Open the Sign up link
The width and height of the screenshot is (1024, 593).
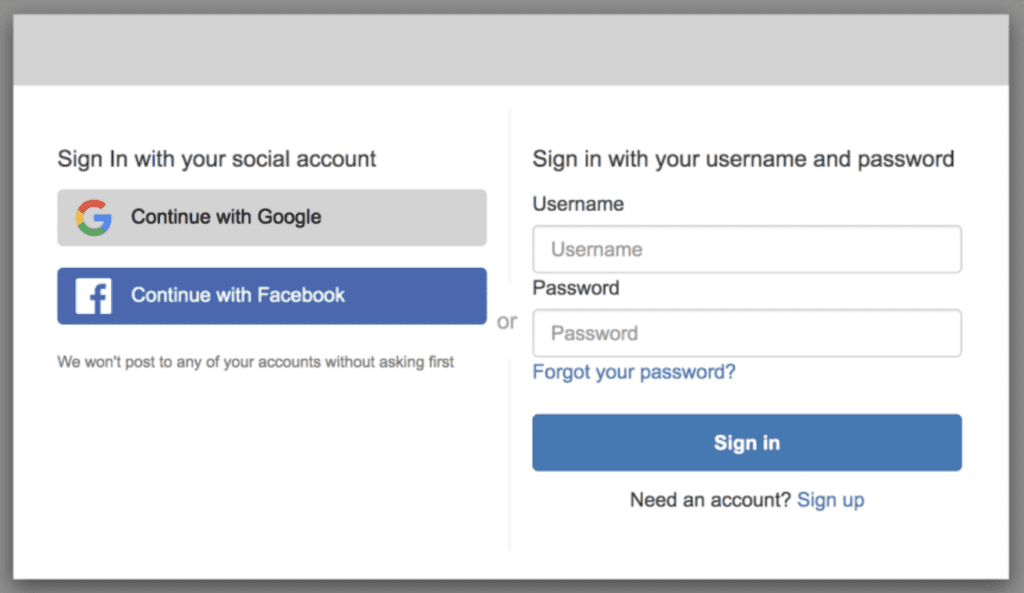pyautogui.click(x=830, y=499)
